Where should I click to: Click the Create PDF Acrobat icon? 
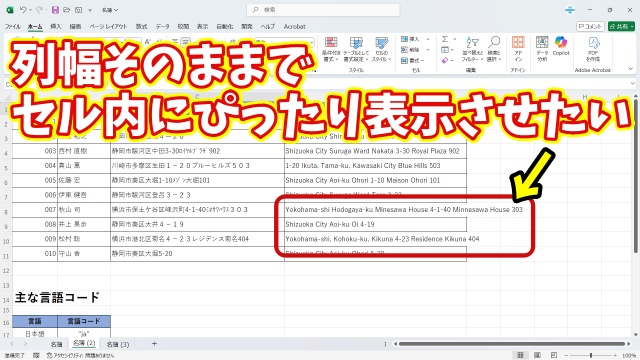593,42
